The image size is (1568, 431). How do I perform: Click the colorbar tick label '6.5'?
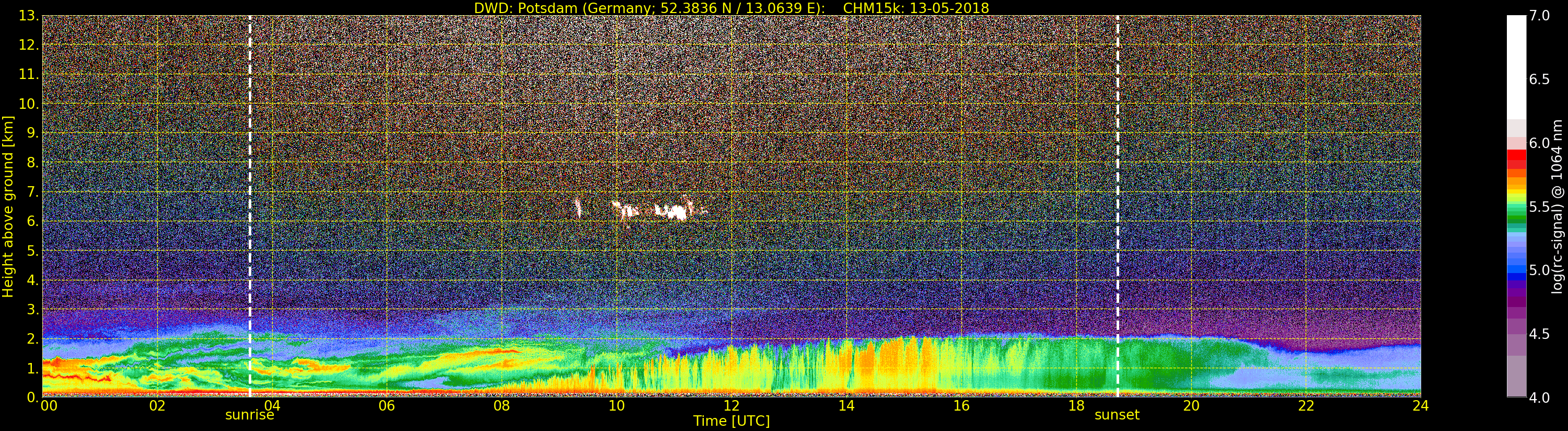[1539, 80]
